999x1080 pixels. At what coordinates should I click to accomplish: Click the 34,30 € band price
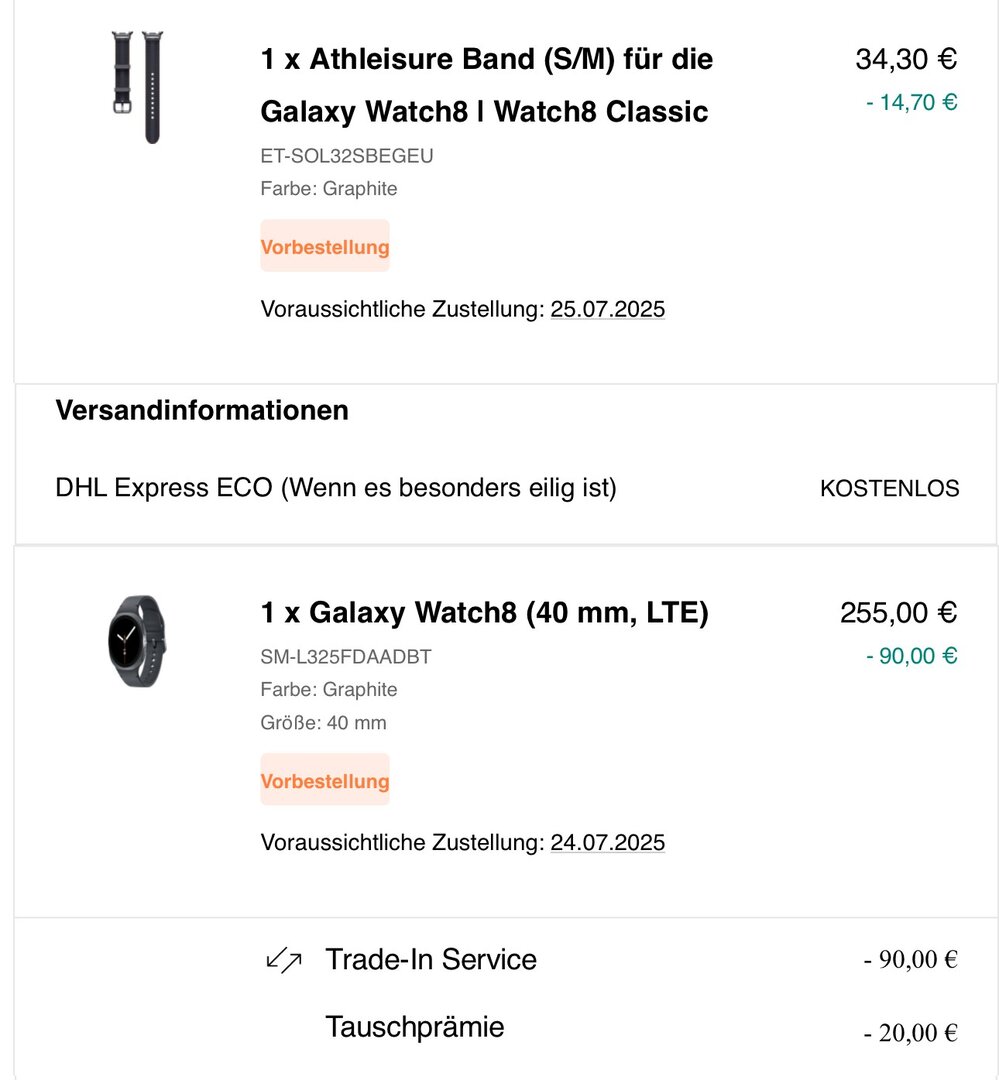pyautogui.click(x=906, y=60)
